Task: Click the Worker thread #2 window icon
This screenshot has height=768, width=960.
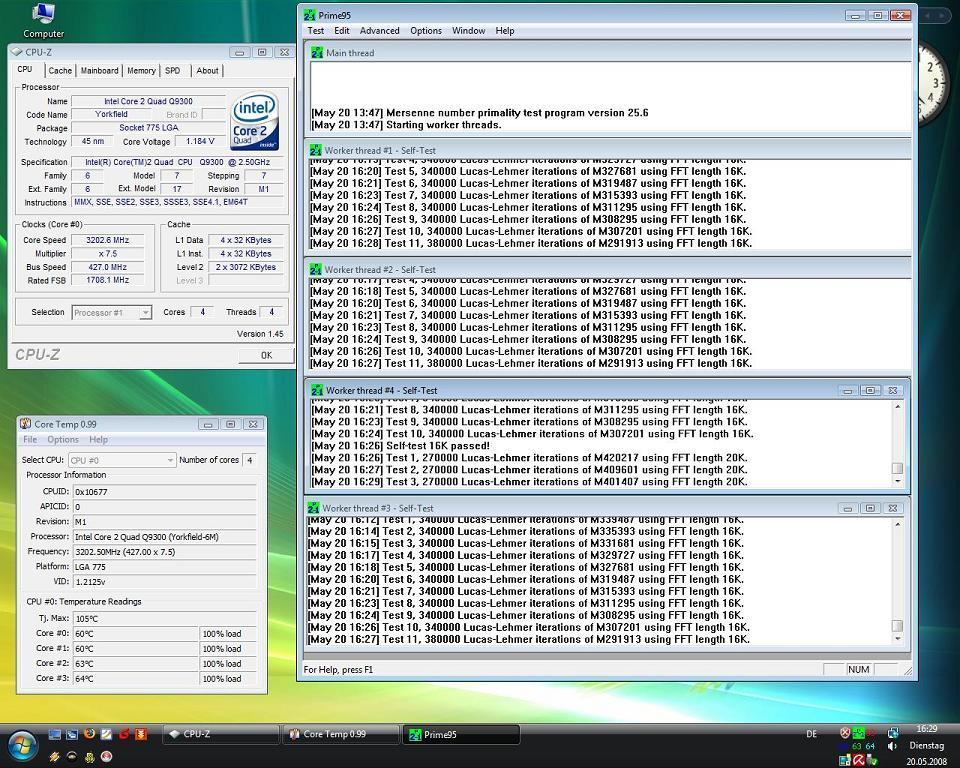Action: pyautogui.click(x=315, y=269)
